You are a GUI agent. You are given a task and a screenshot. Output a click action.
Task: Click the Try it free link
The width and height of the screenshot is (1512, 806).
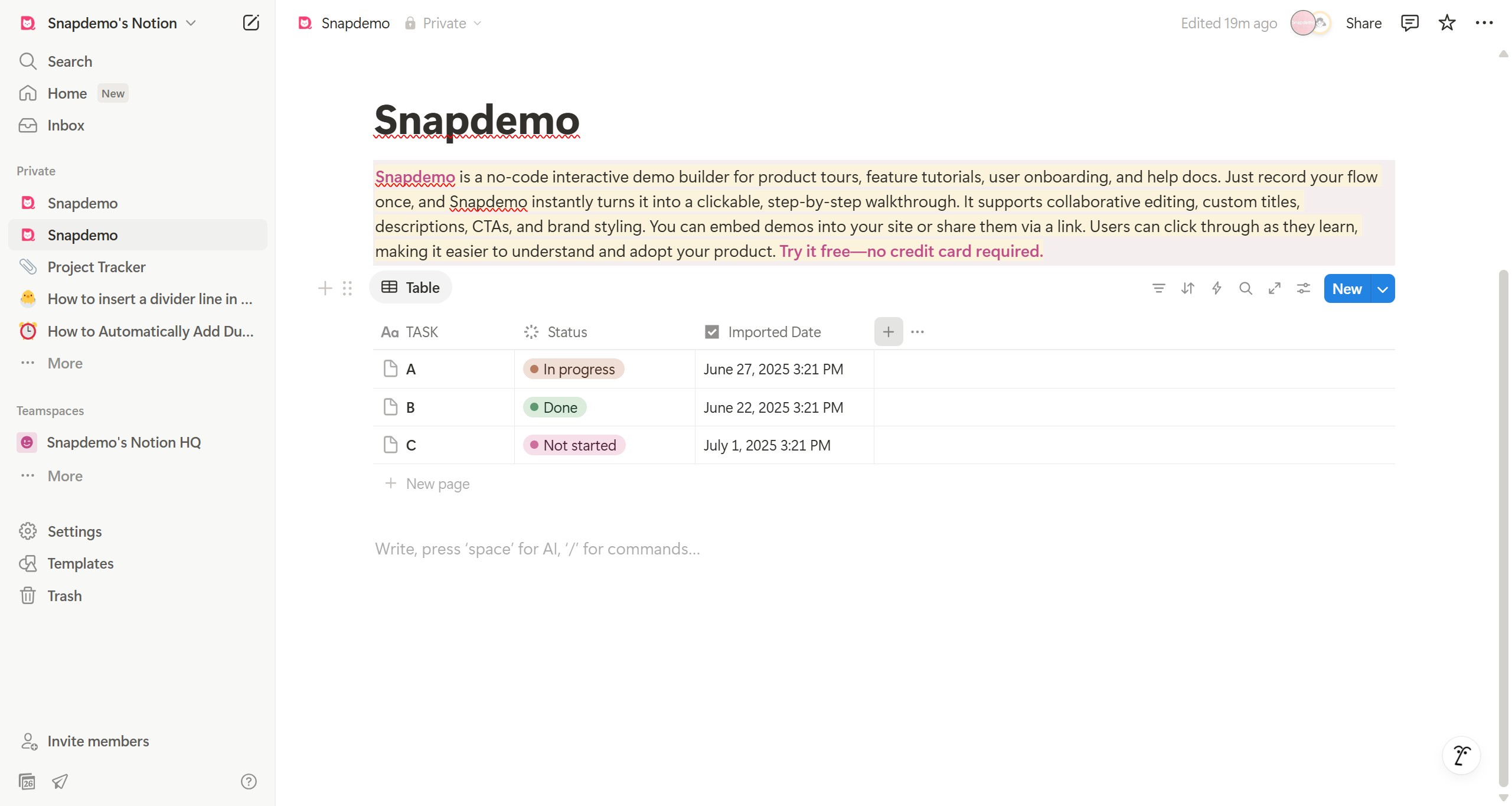click(x=911, y=251)
